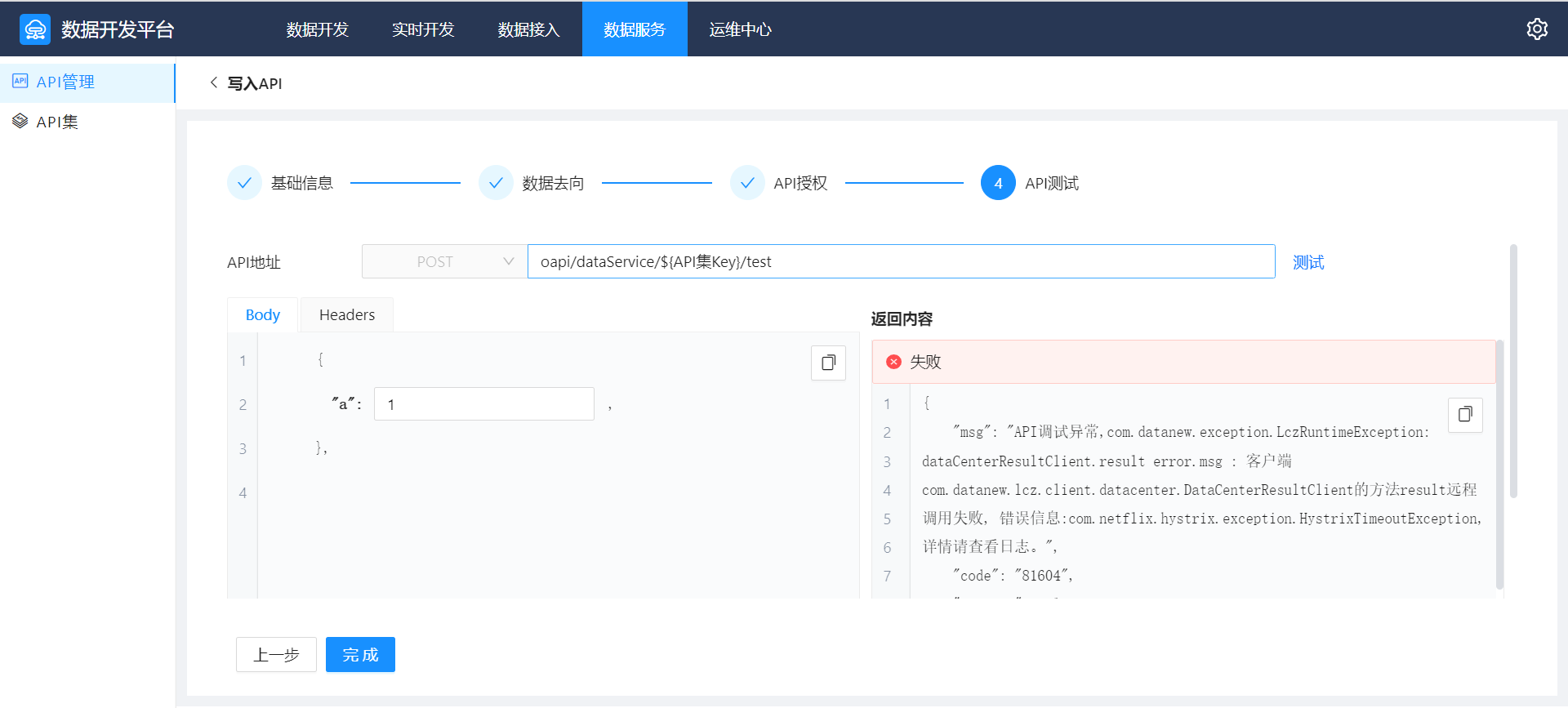Copy the returned response content
This screenshot has height=708, width=1568.
pyautogui.click(x=1465, y=415)
